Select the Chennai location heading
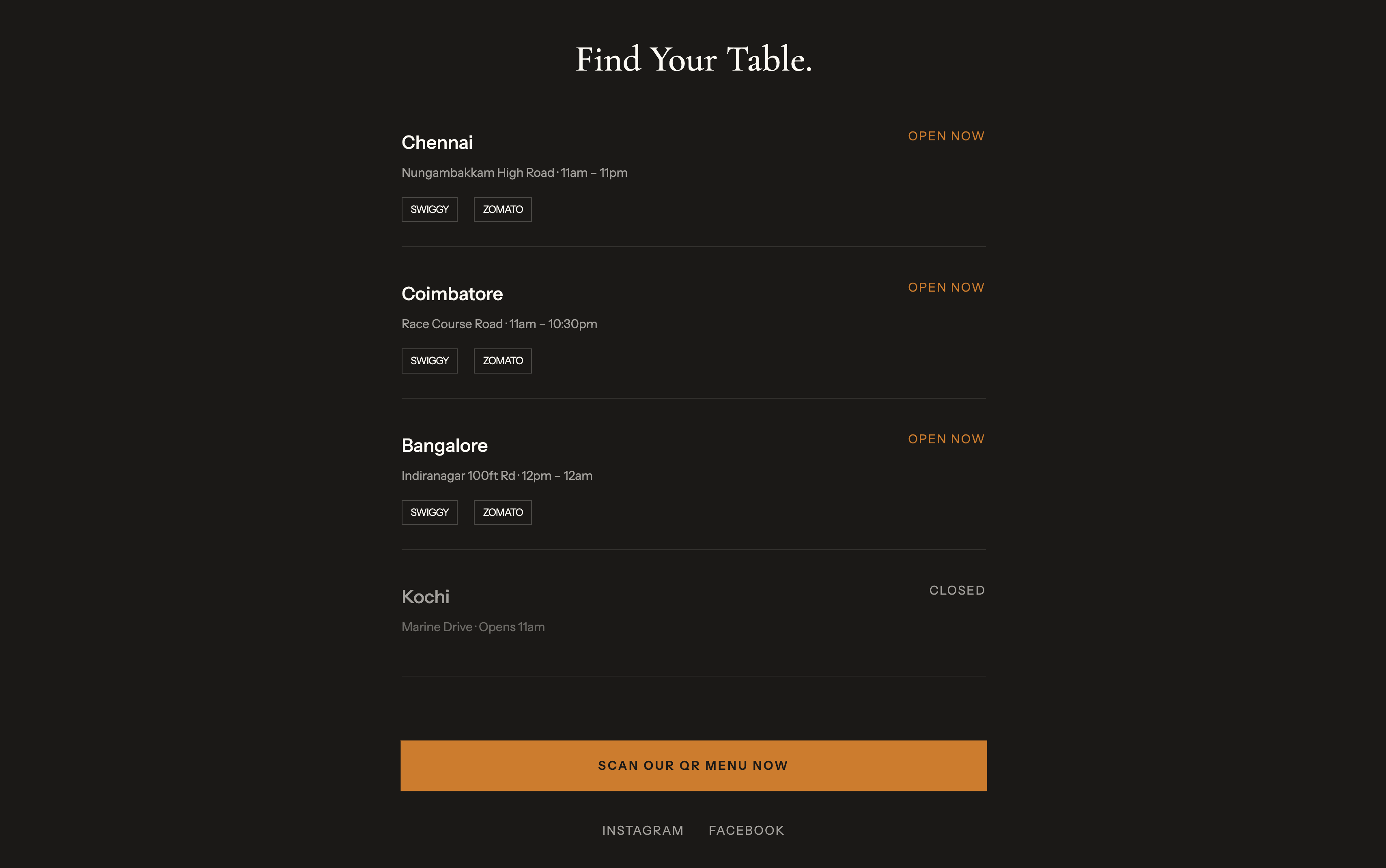 tap(437, 142)
